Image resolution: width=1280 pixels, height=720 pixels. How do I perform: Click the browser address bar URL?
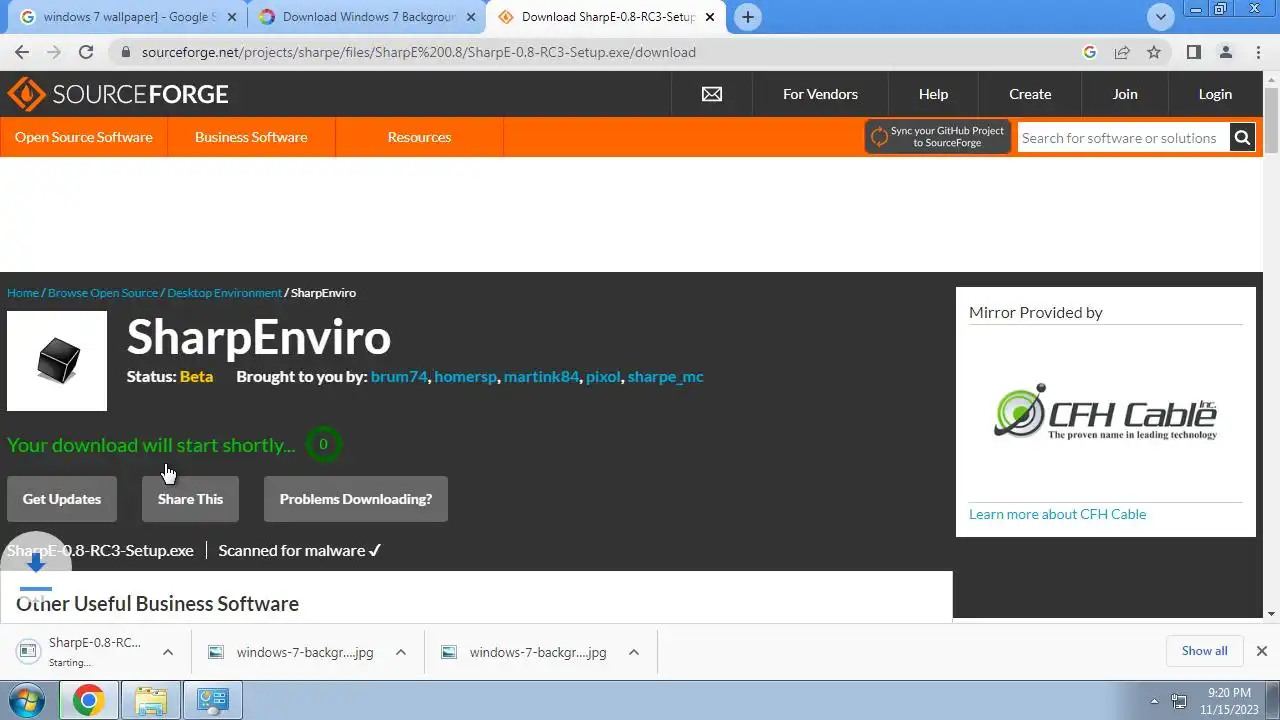coord(418,52)
